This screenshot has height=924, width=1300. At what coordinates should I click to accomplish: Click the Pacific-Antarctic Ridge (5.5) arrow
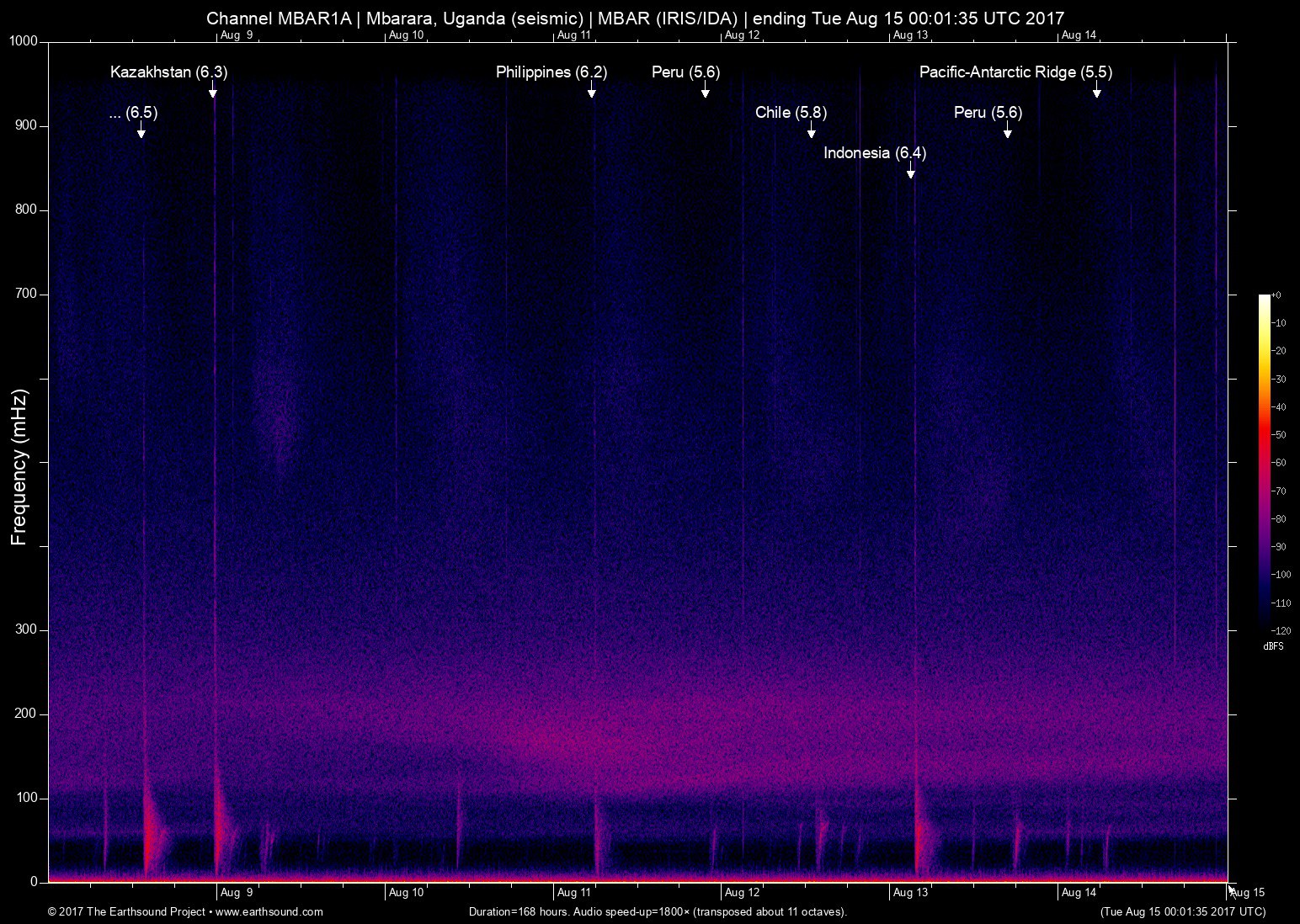point(1096,92)
